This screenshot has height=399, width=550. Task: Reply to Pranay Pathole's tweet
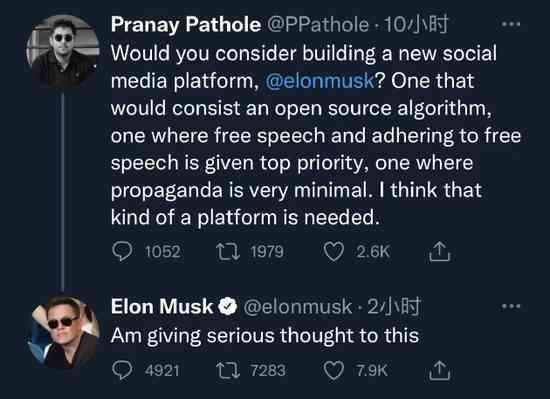pyautogui.click(x=122, y=251)
